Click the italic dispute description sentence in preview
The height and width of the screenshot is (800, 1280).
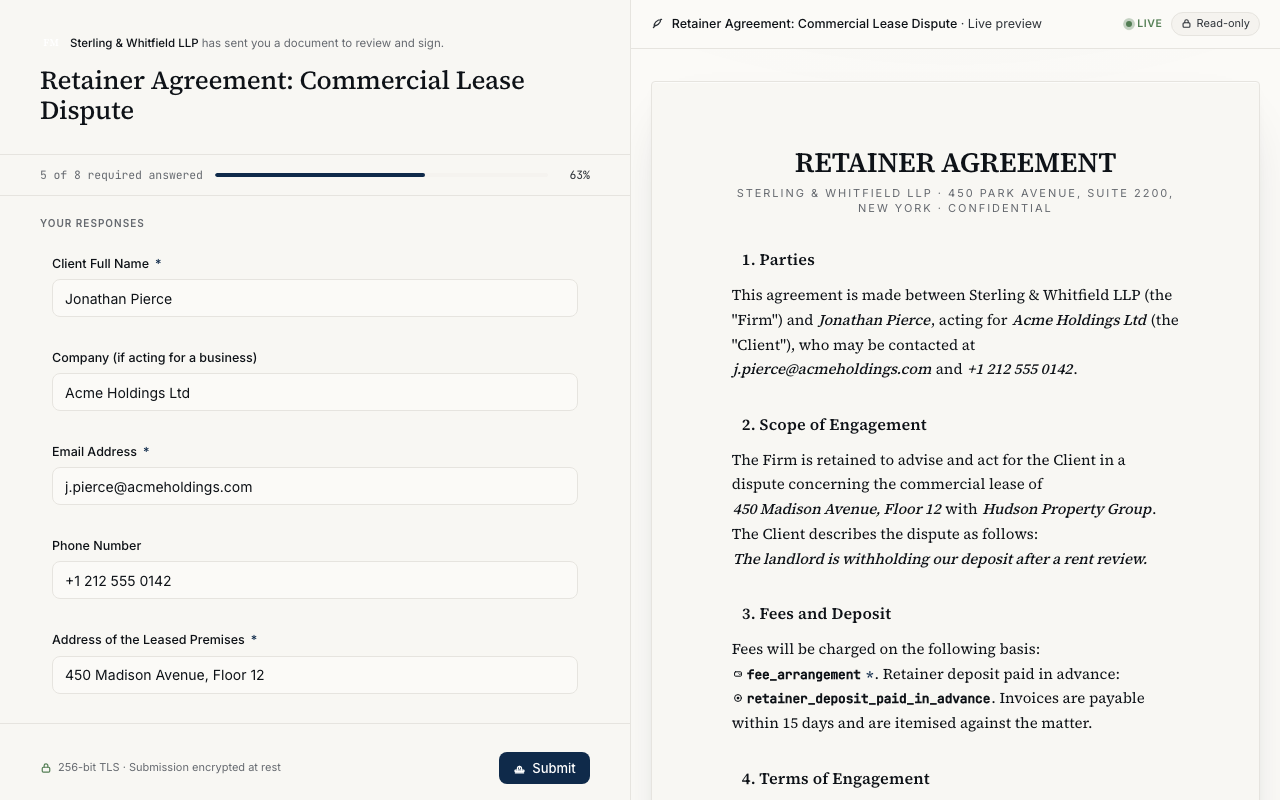pyautogui.click(x=940, y=559)
